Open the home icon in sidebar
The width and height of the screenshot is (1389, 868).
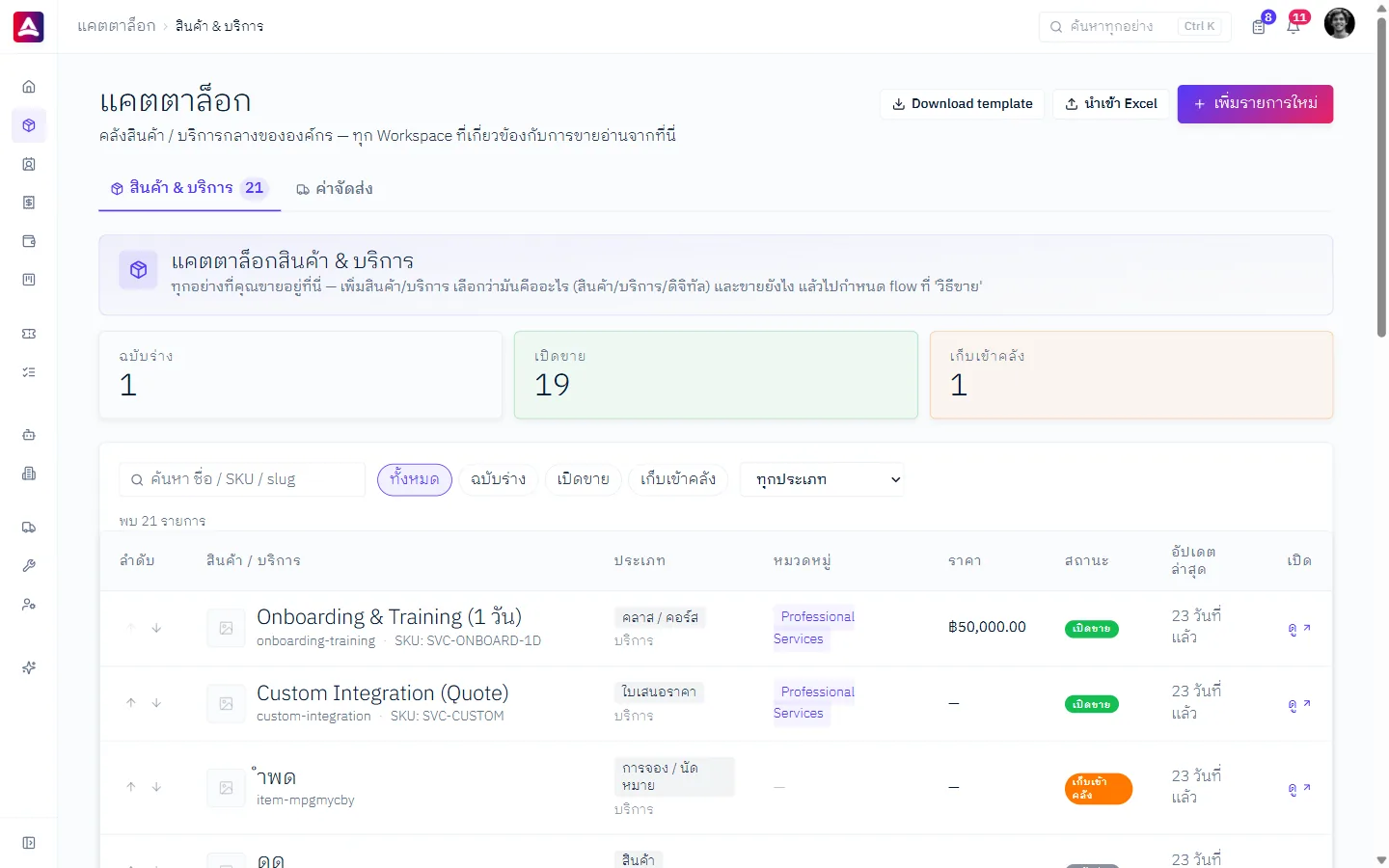[29, 87]
